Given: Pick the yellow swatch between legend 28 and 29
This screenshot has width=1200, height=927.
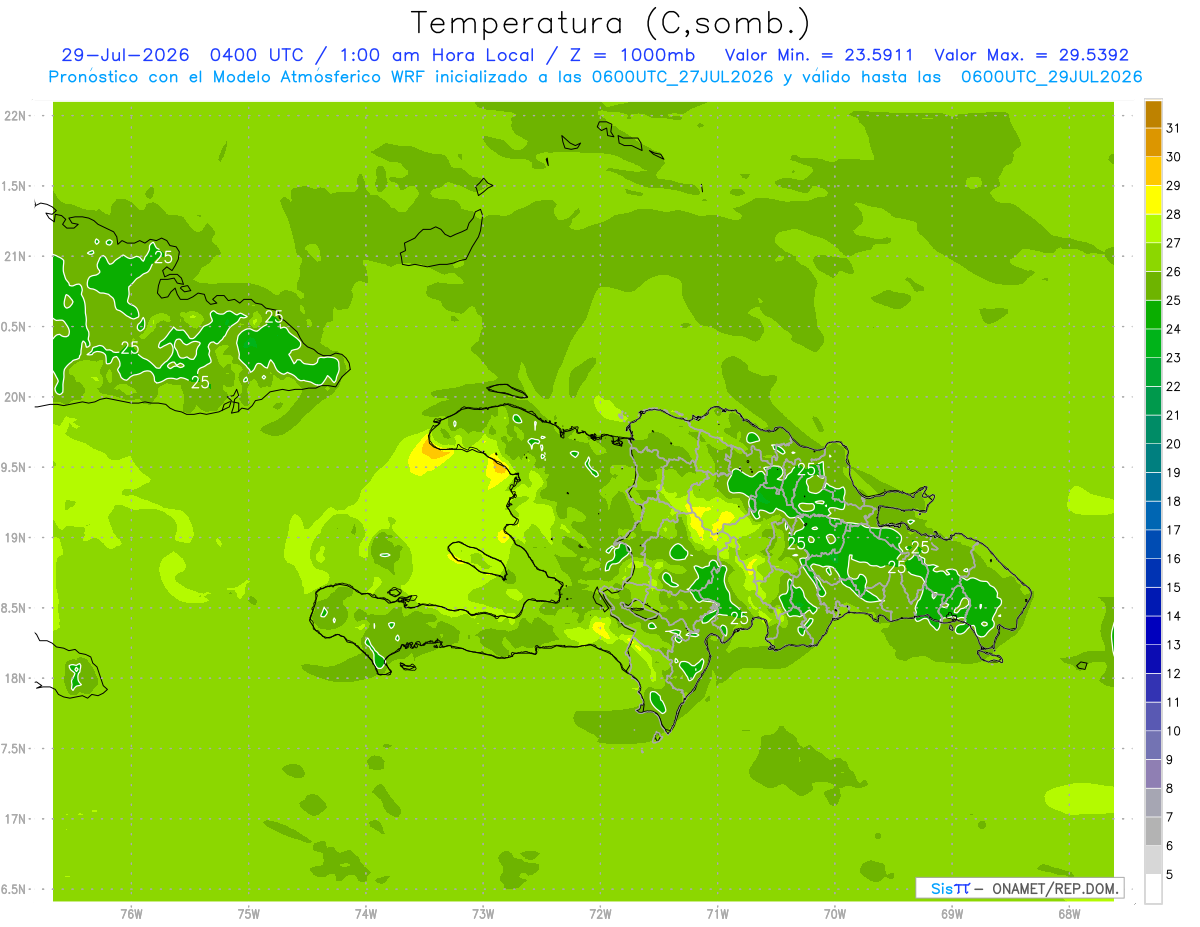Looking at the screenshot, I should tap(1153, 200).
